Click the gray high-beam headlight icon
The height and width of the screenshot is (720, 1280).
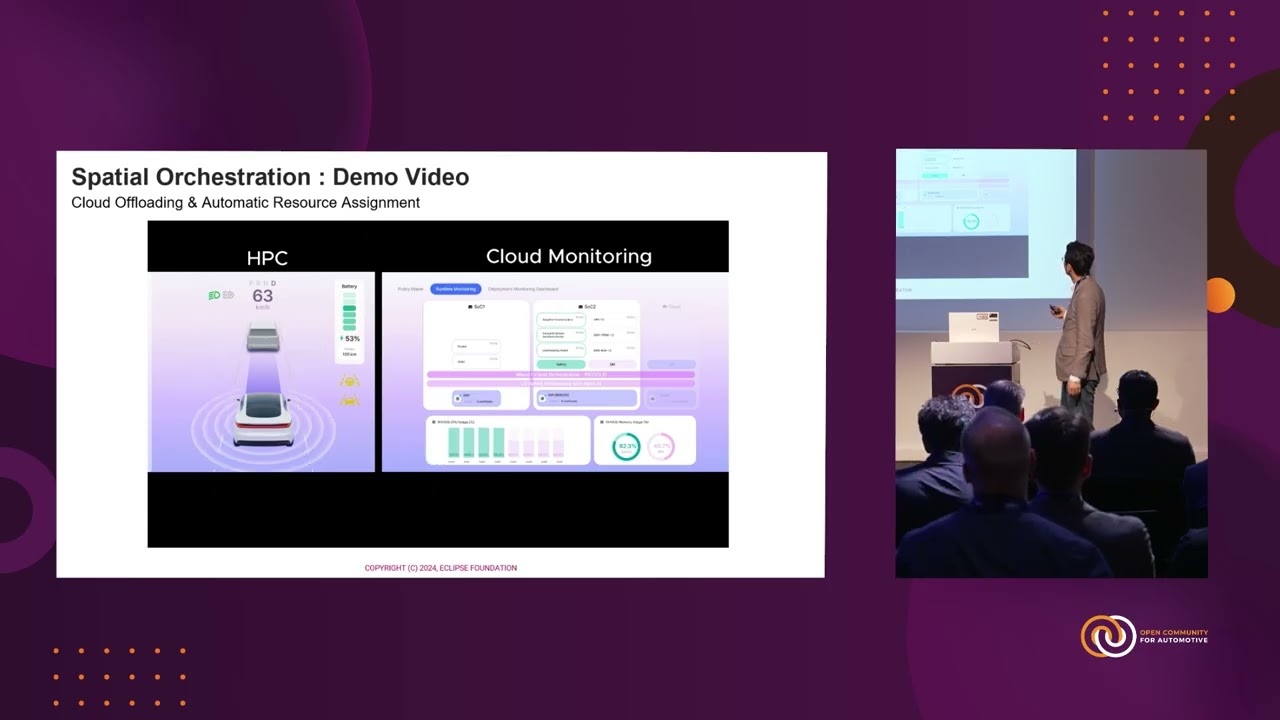click(228, 295)
